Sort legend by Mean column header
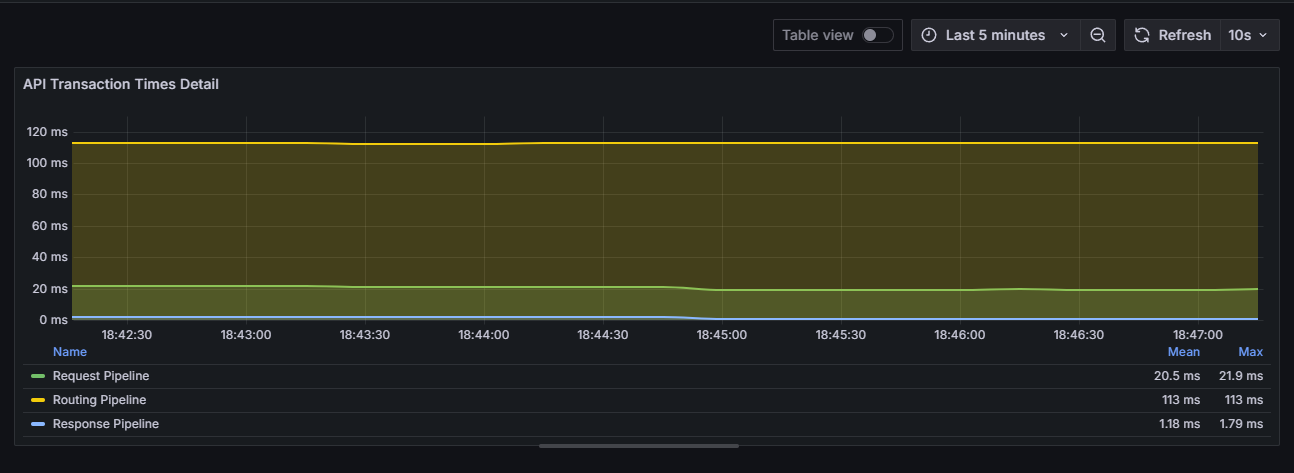Screen dimensions: 1294x473 pos(1183,352)
